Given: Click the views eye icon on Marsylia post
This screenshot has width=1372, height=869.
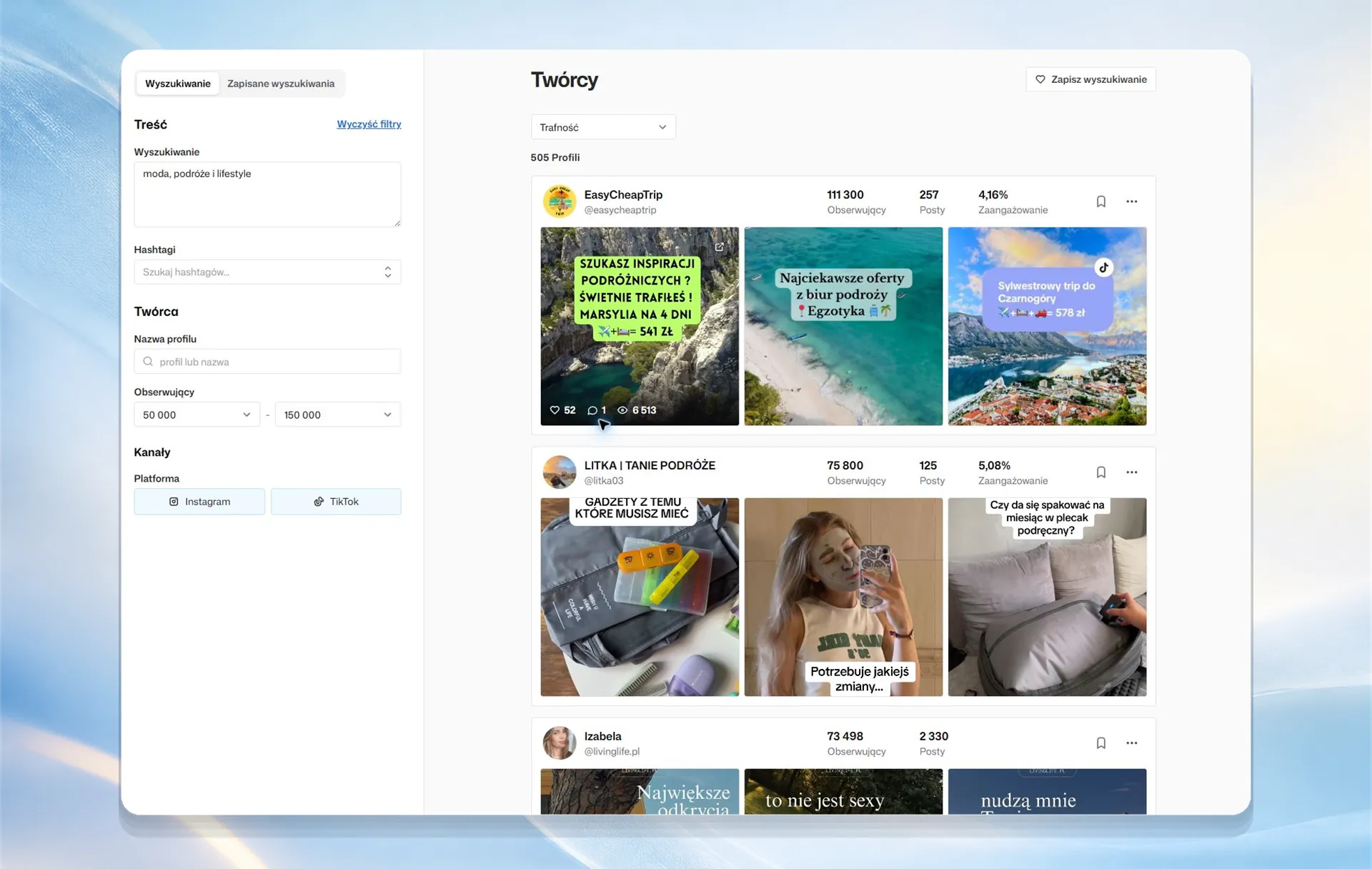Looking at the screenshot, I should click(x=622, y=410).
